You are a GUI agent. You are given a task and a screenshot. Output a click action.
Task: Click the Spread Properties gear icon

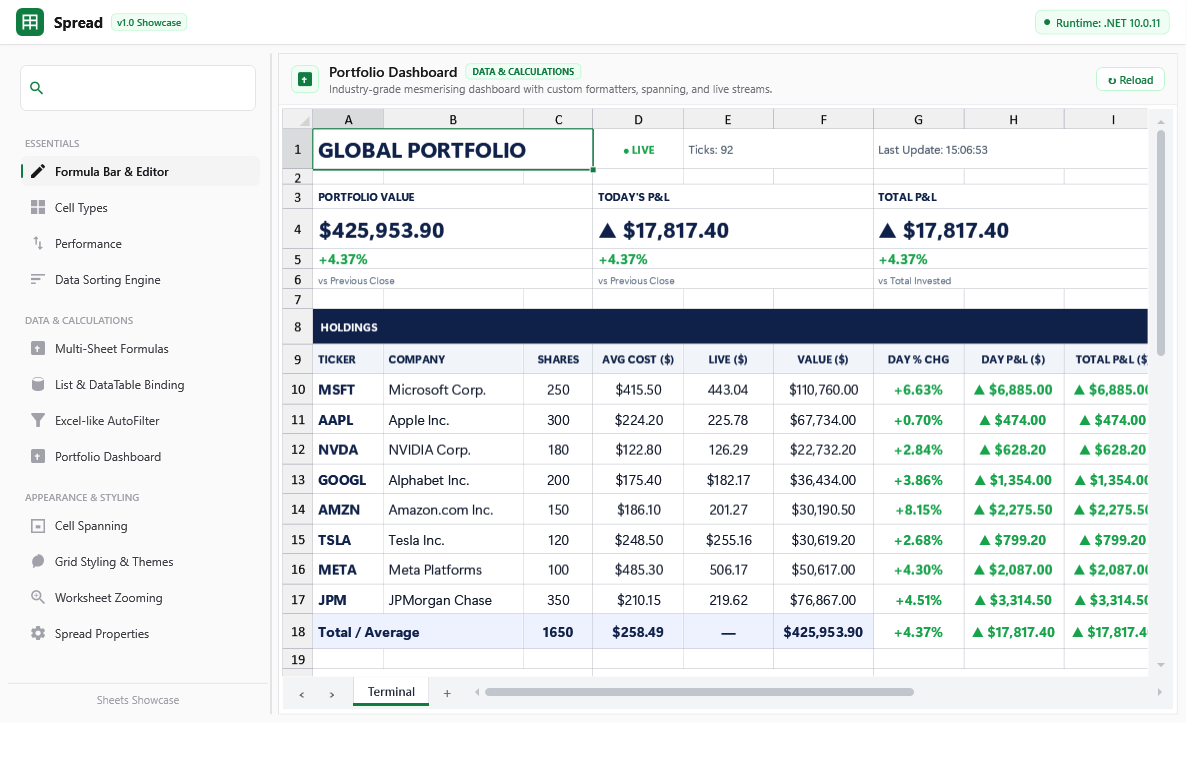coord(38,634)
